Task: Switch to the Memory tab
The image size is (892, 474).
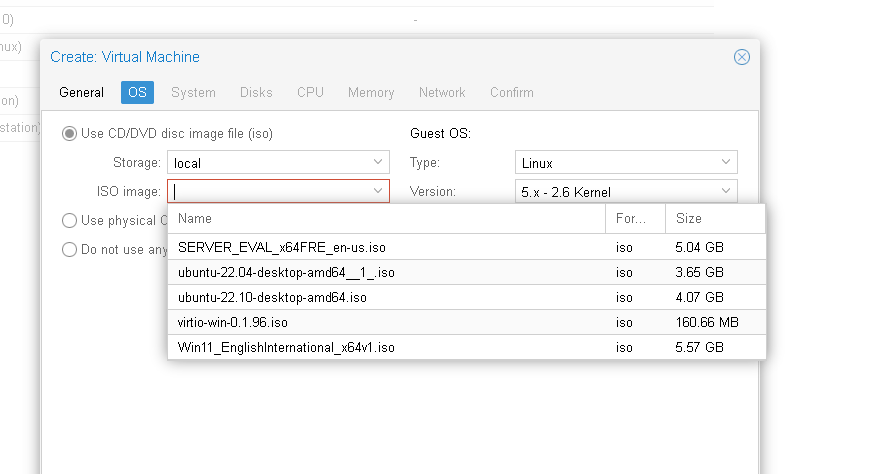Action: click(x=371, y=93)
